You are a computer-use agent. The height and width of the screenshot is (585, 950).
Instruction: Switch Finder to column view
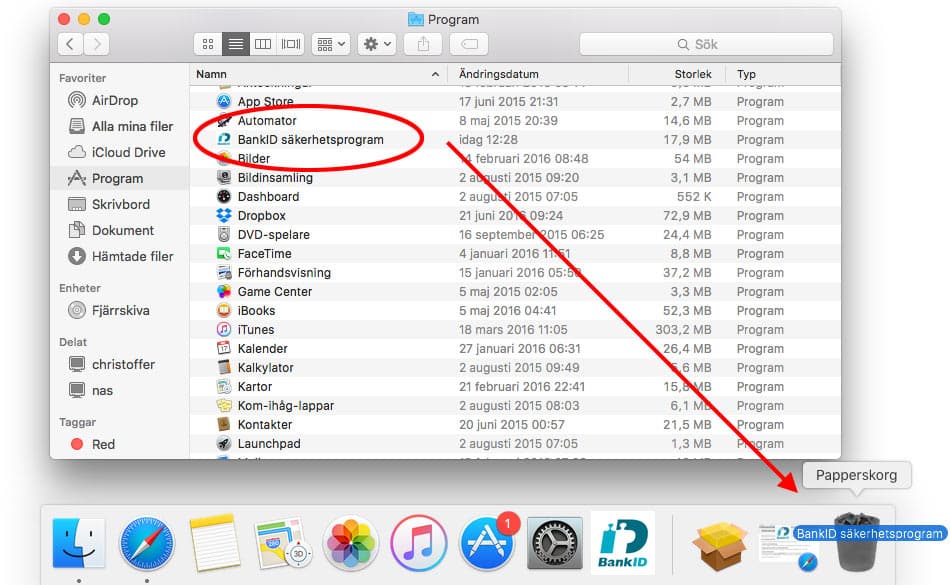click(x=263, y=44)
